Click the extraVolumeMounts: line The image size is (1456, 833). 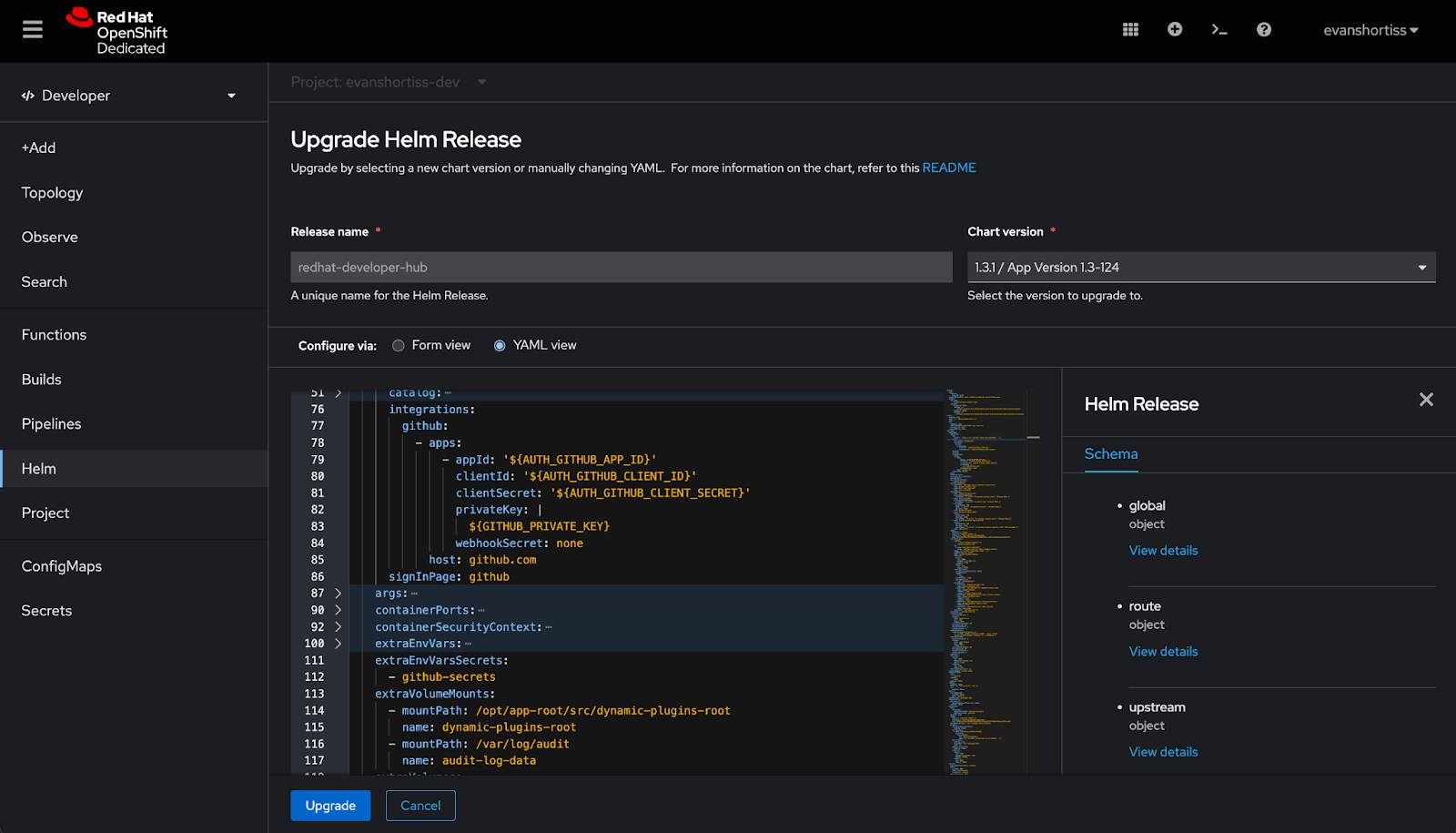[435, 694]
